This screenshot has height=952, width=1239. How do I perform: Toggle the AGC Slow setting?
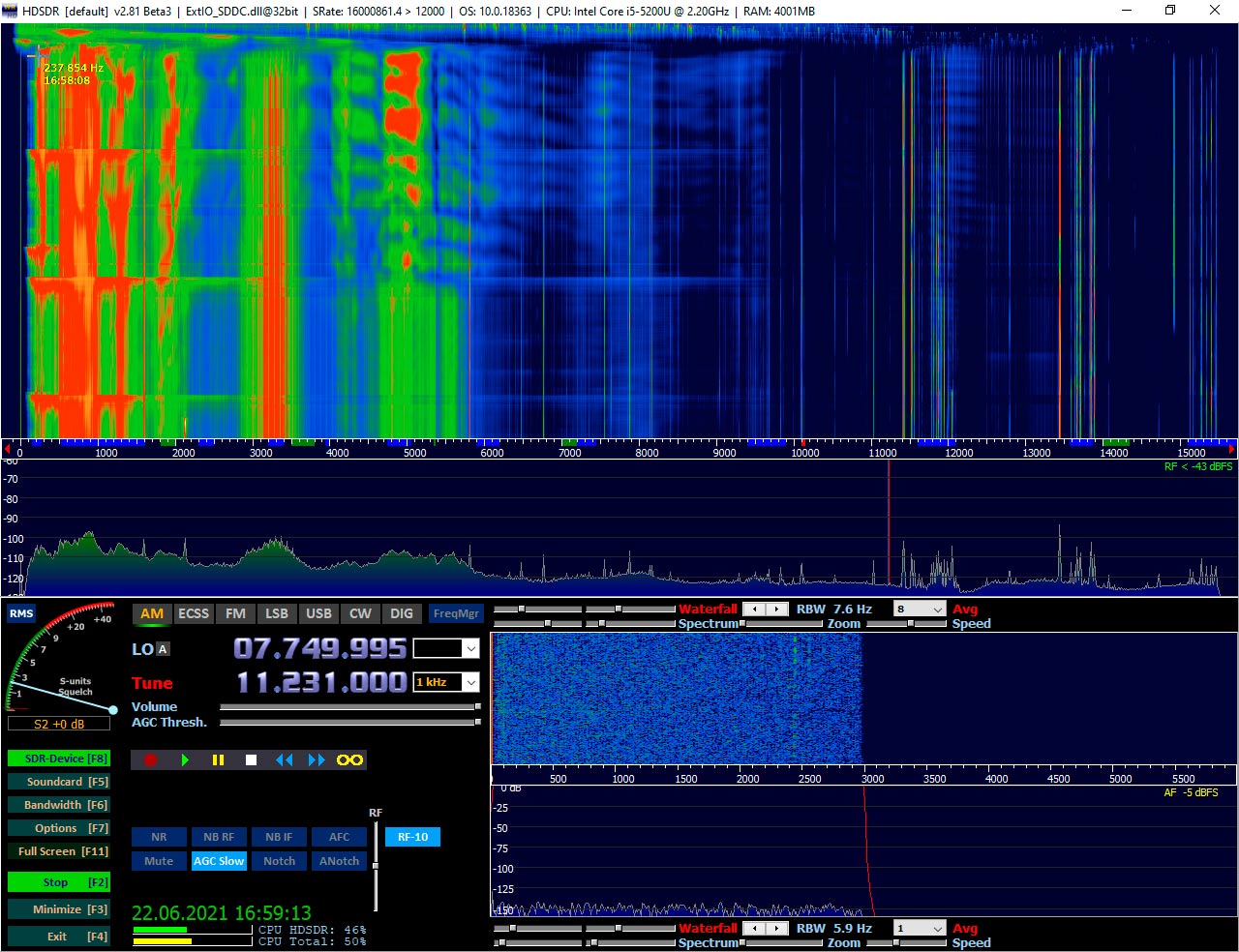tap(219, 861)
